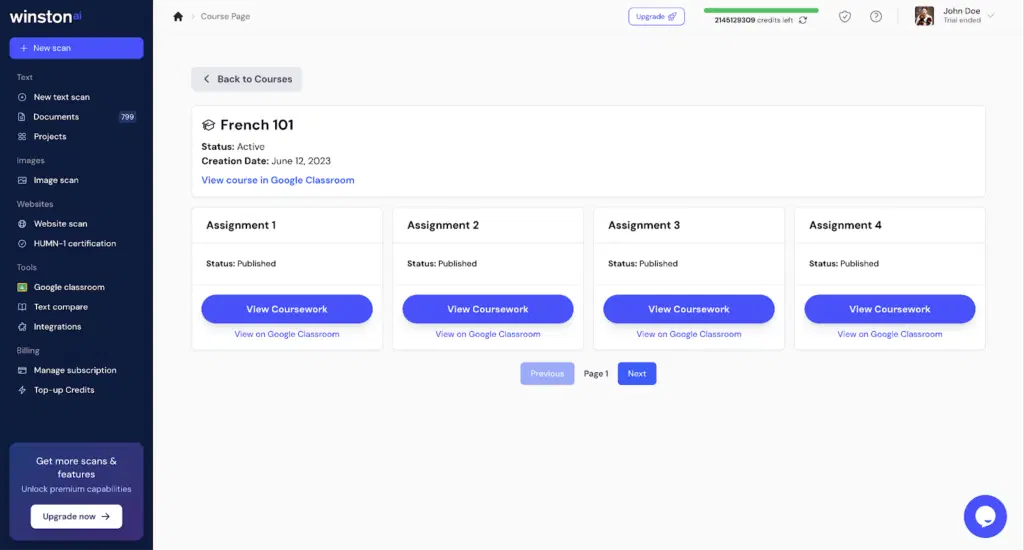Open the shield icon in header
This screenshot has width=1024, height=550.
tap(845, 16)
